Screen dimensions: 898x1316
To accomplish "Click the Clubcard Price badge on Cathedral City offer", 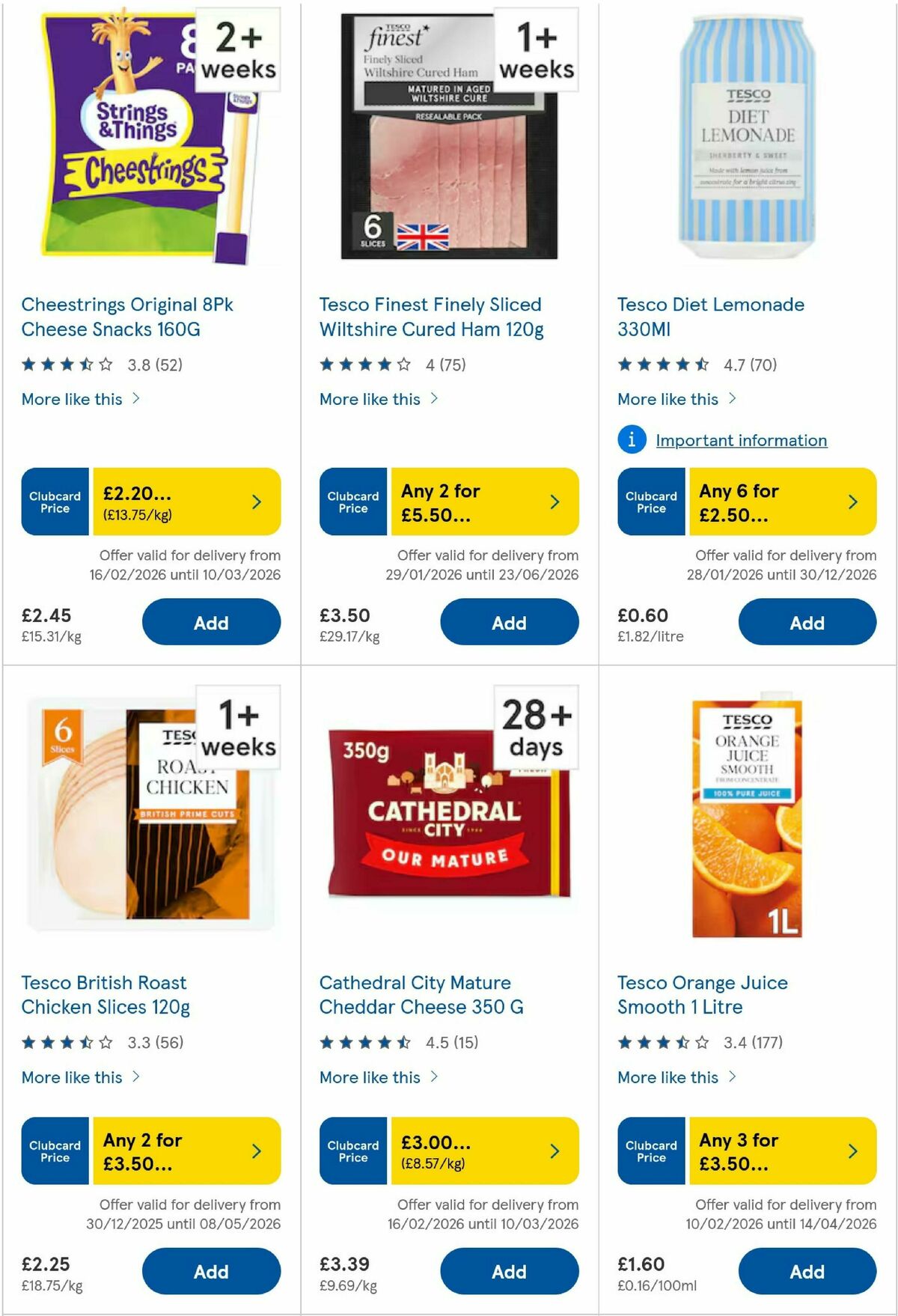I will click(x=352, y=1151).
